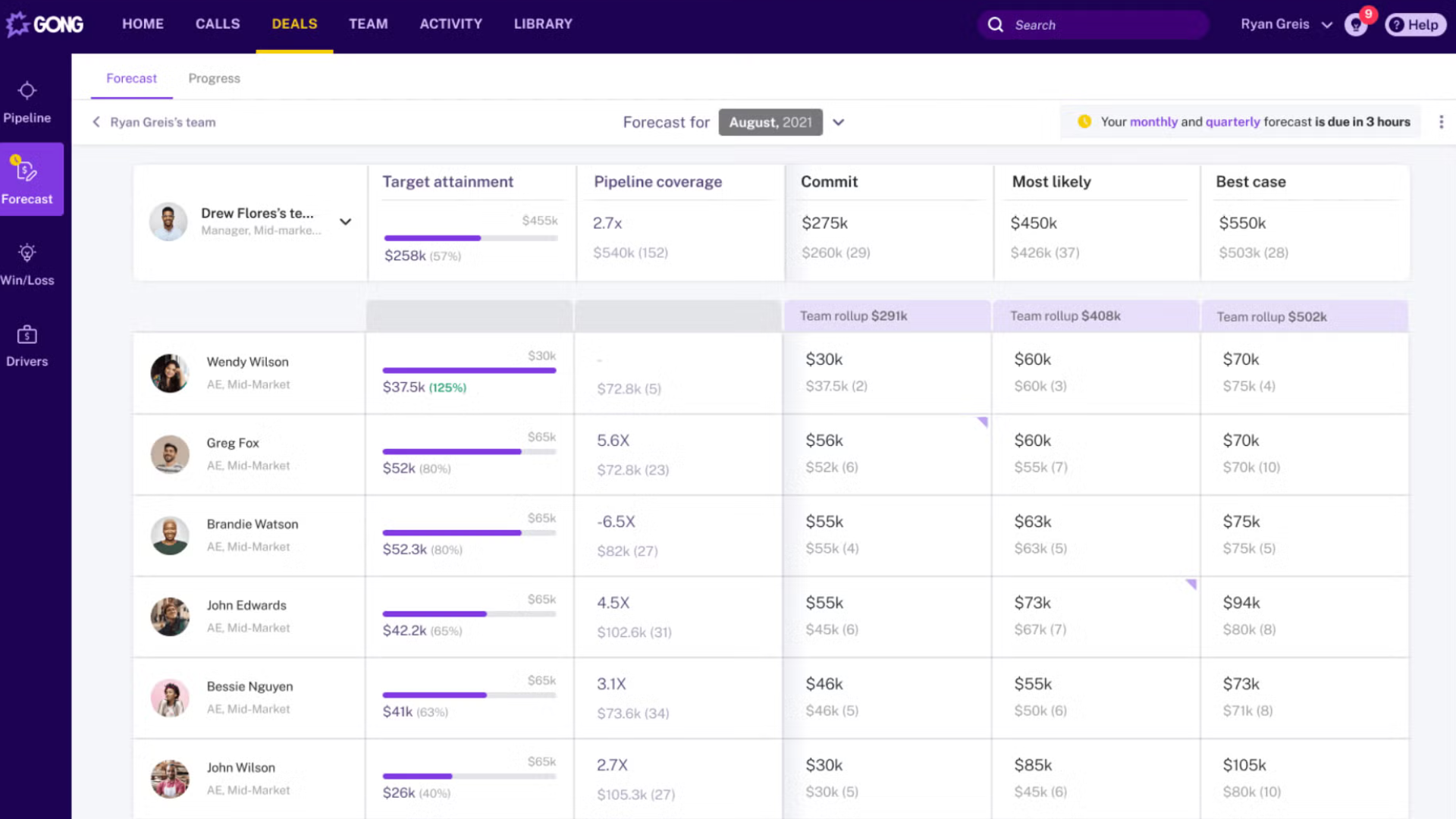Expand the Drew Flores's team dropdown
Screen dimensions: 1456x819
tap(346, 222)
